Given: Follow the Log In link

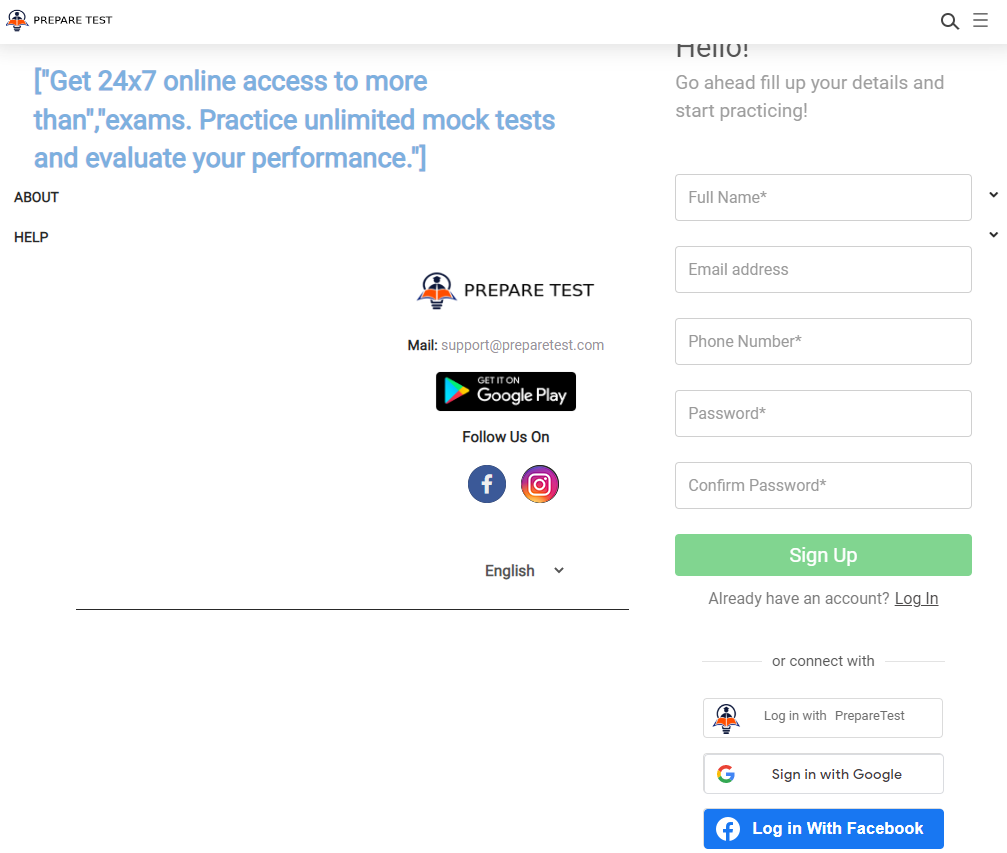Looking at the screenshot, I should coord(916,598).
